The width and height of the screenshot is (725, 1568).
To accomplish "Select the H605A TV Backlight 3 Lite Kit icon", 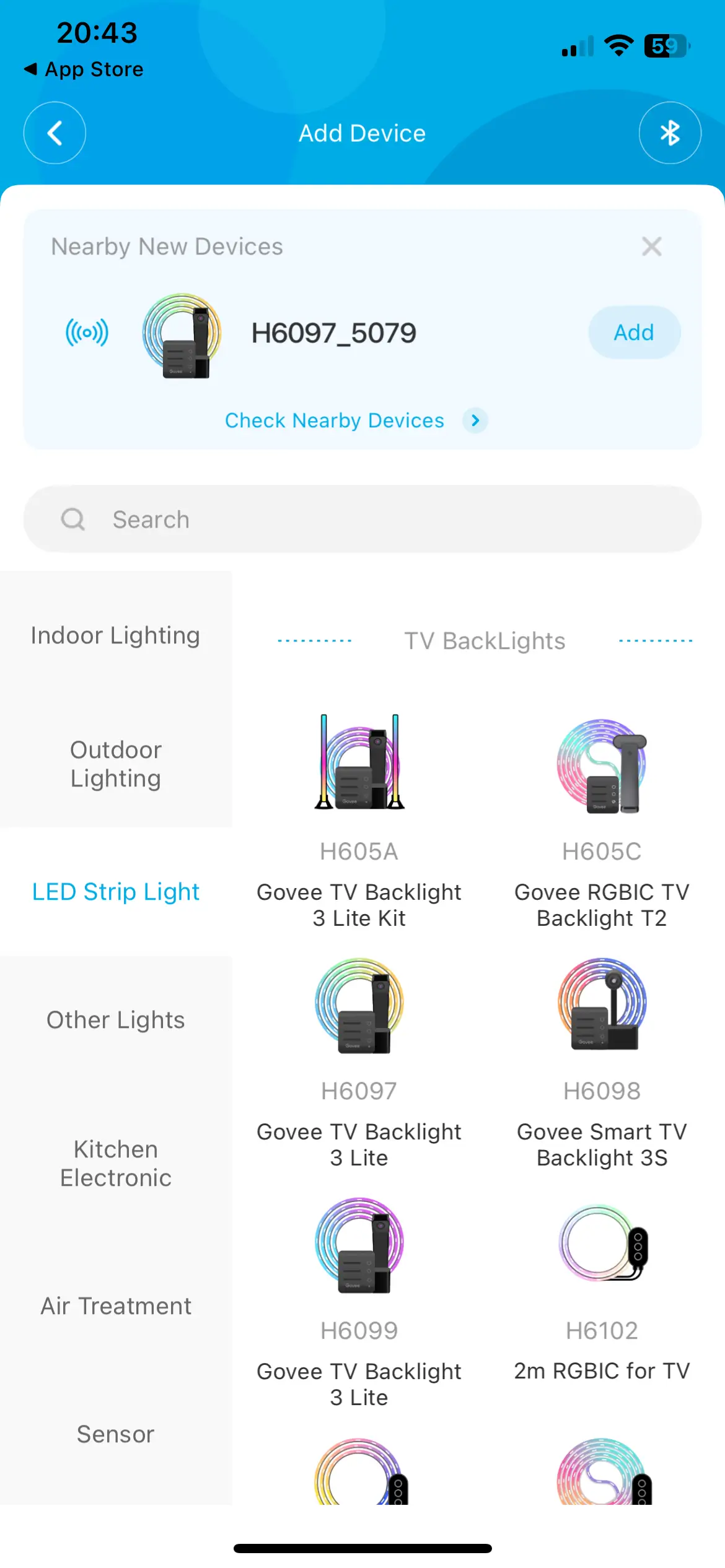I will point(359,763).
